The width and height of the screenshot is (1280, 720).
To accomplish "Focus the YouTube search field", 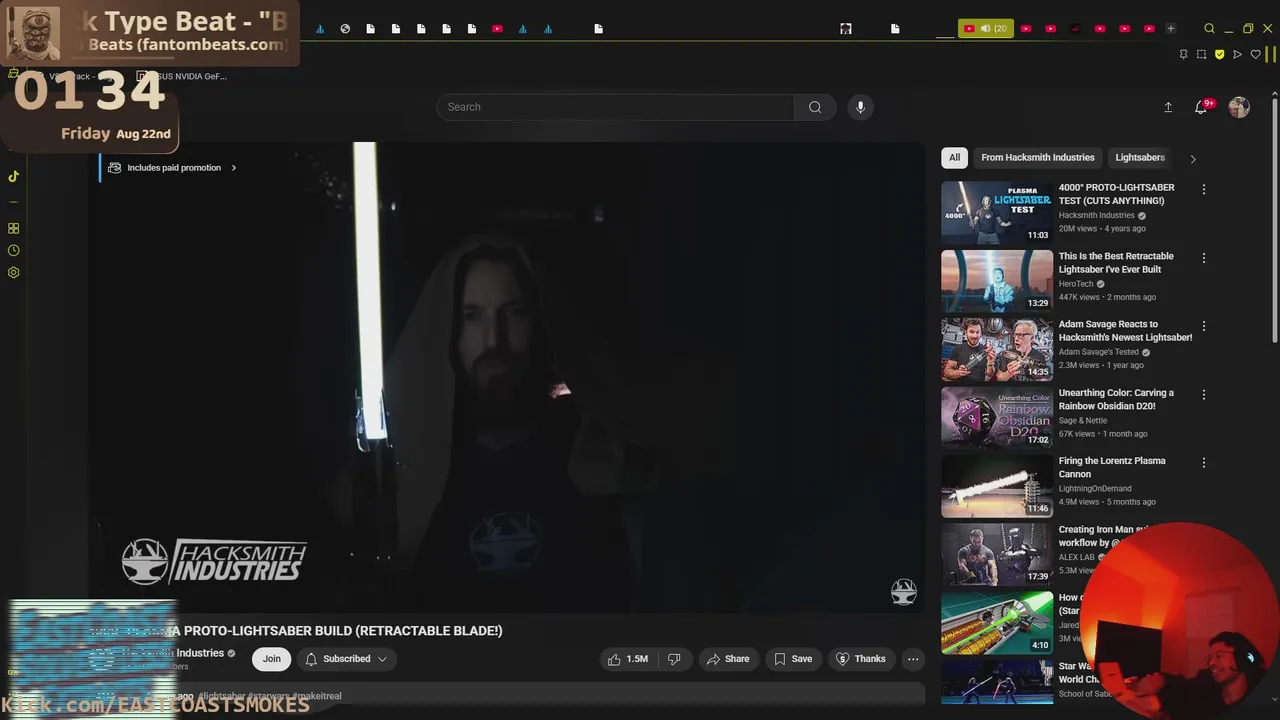I will tap(616, 107).
